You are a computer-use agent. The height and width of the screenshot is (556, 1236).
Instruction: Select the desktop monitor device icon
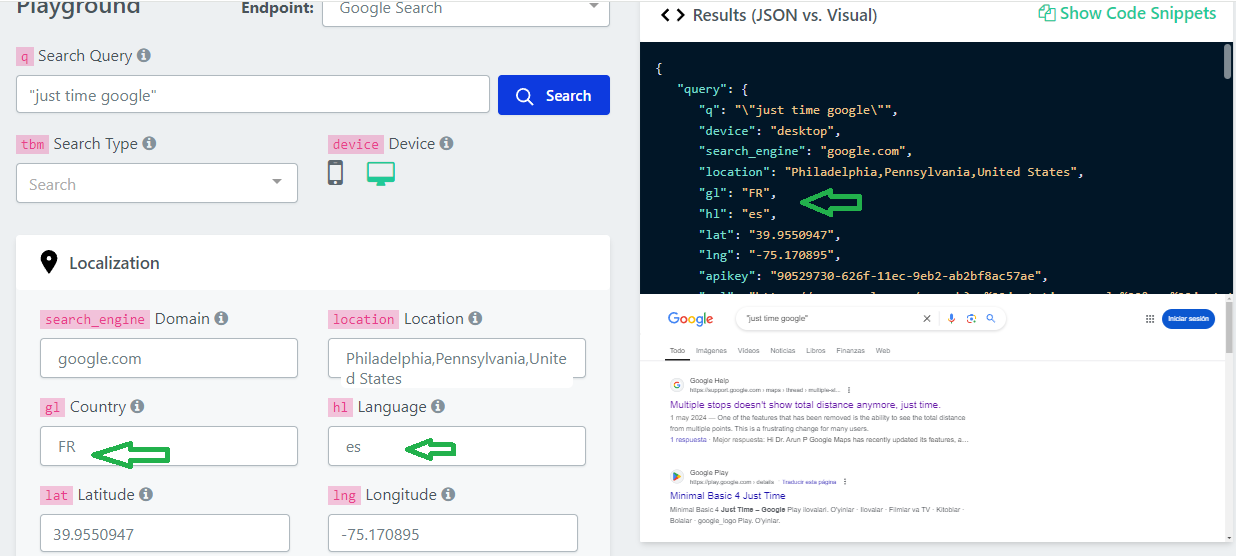click(381, 174)
